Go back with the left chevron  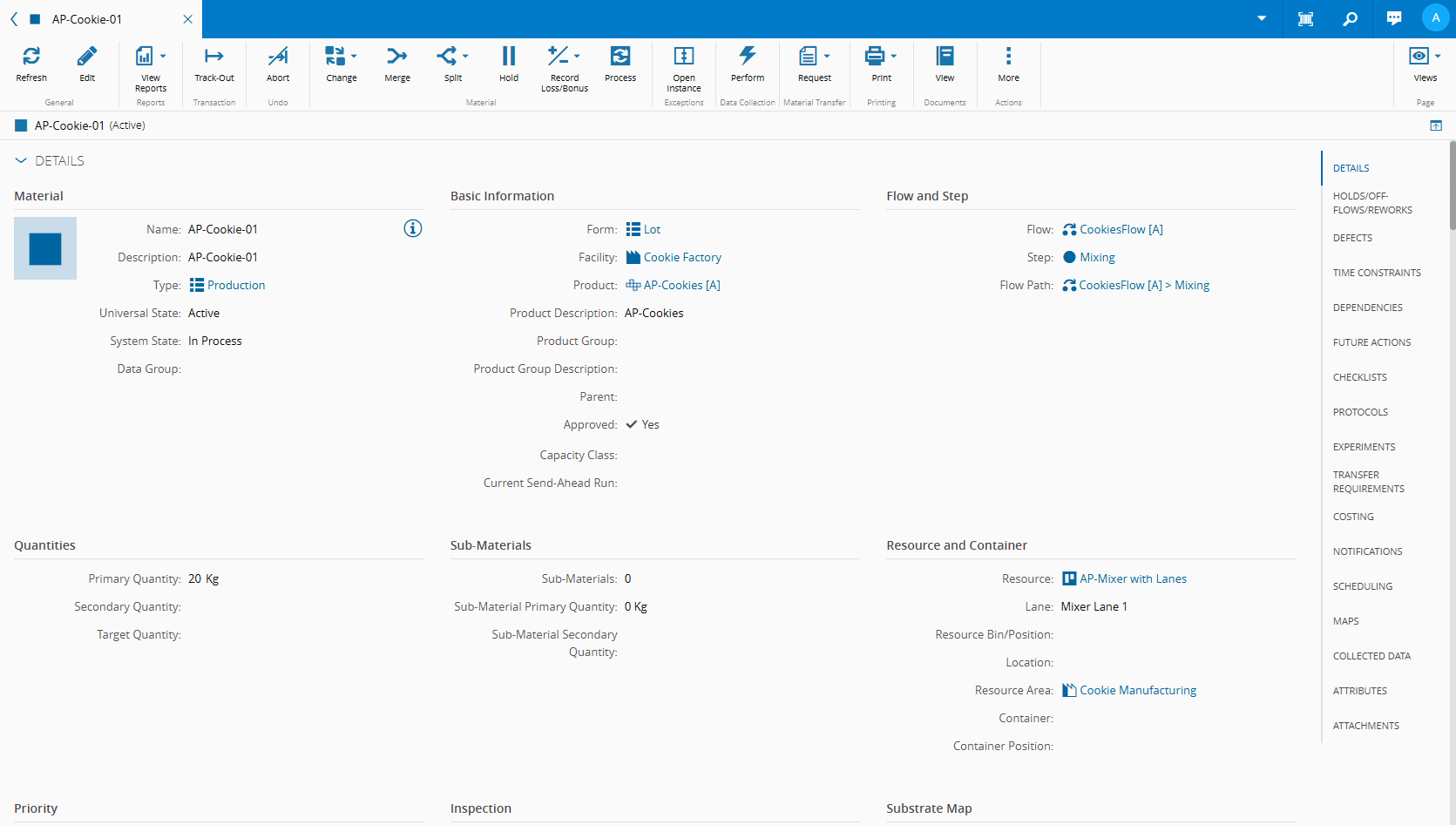pyautogui.click(x=14, y=19)
